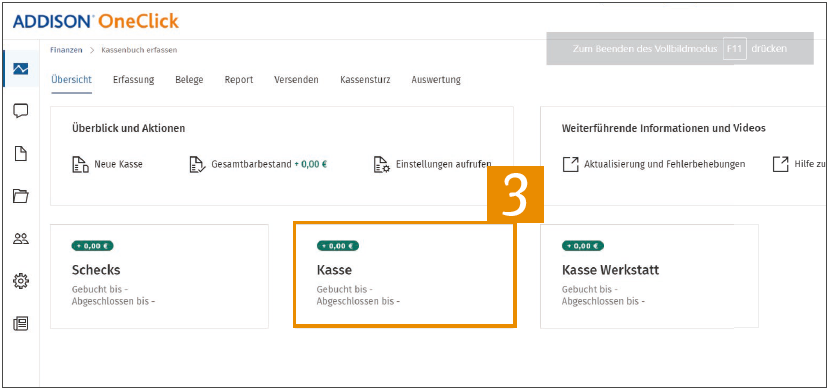Click the balance badge on Schecks card
Image resolution: width=830 pixels, height=390 pixels.
(x=93, y=246)
